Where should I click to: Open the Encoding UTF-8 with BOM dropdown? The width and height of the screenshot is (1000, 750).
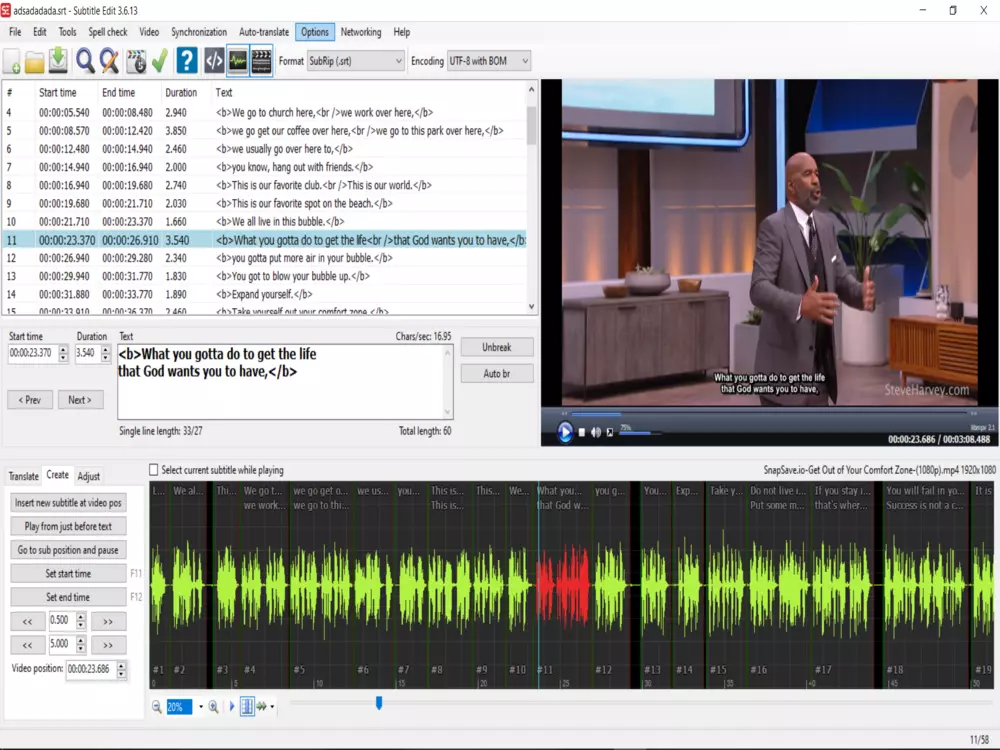pos(523,61)
